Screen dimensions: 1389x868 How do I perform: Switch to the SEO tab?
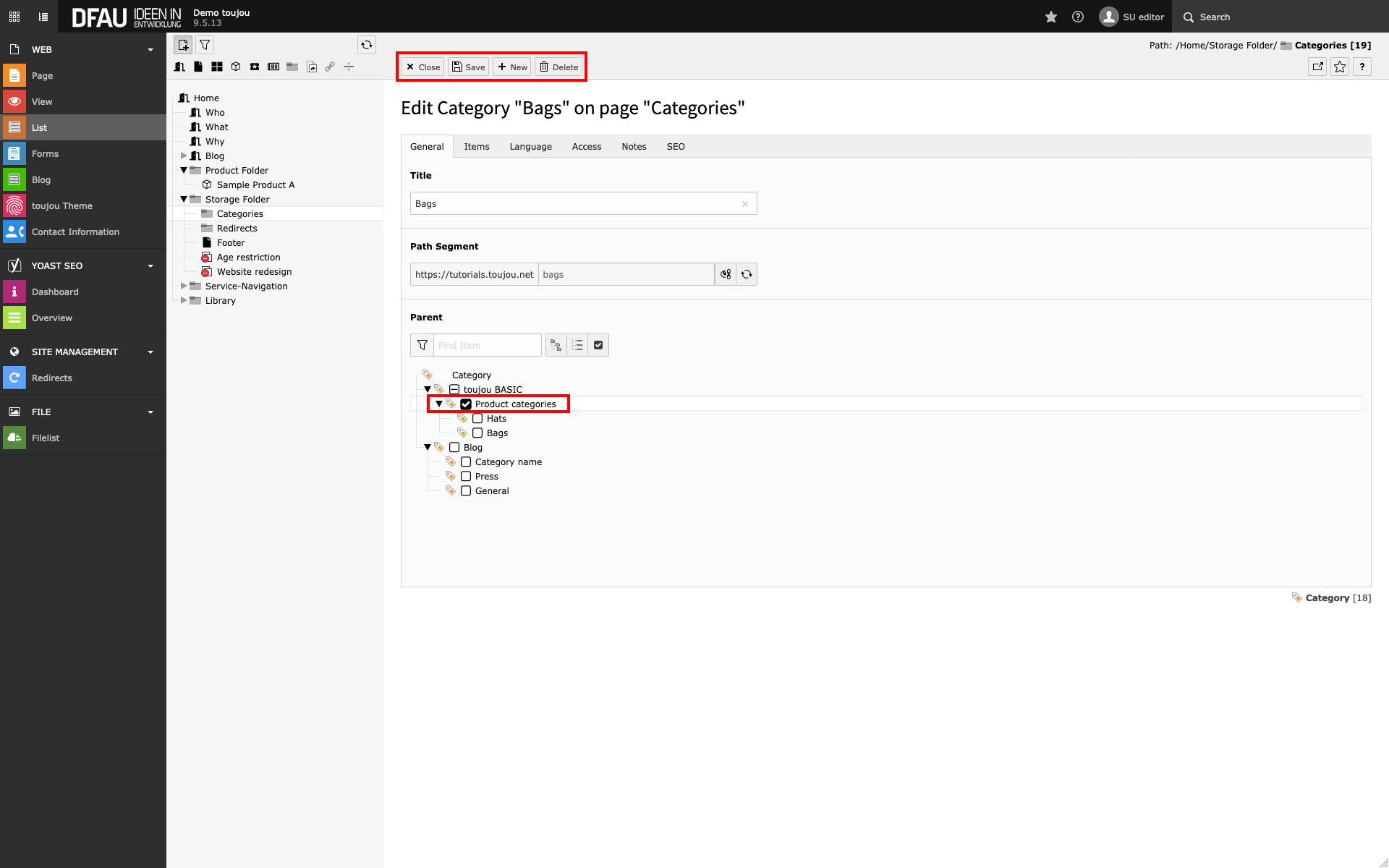(x=675, y=146)
